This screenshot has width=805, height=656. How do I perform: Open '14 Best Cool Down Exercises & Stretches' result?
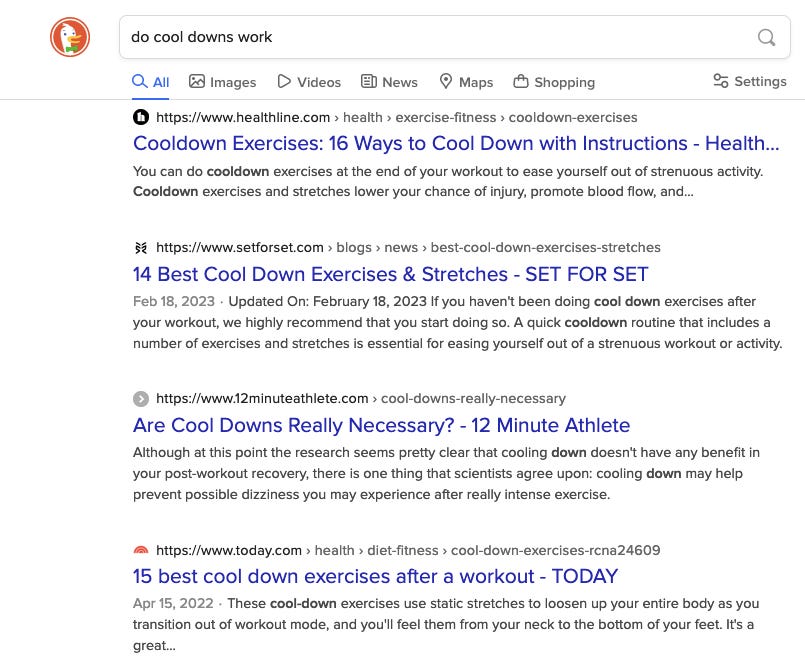coord(391,274)
